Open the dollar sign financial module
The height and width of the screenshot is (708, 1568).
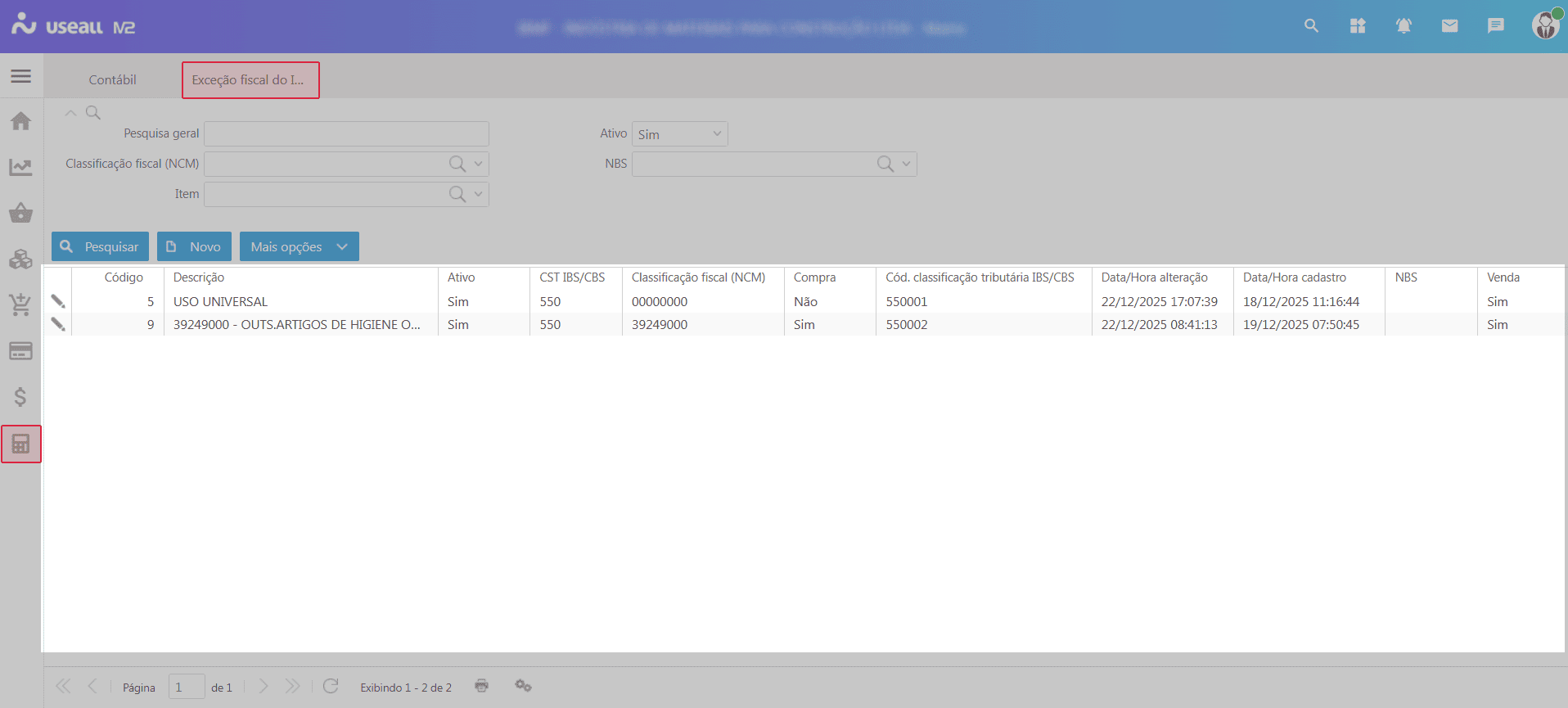[21, 397]
